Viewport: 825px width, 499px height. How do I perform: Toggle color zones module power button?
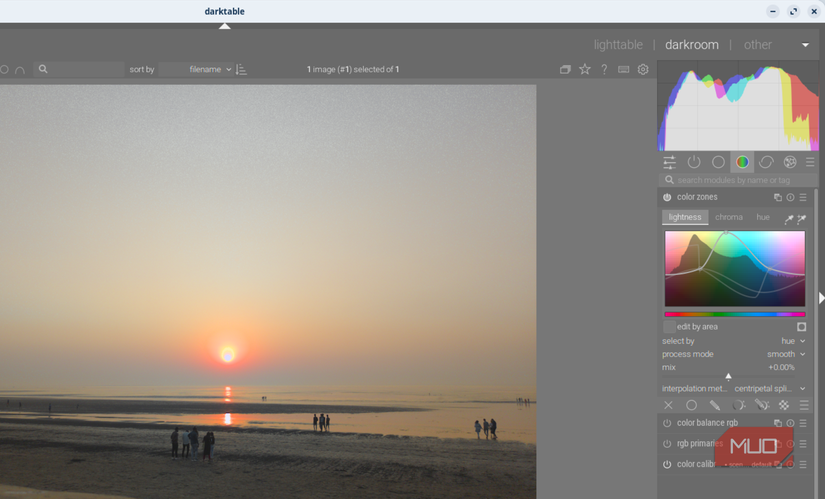tap(667, 197)
